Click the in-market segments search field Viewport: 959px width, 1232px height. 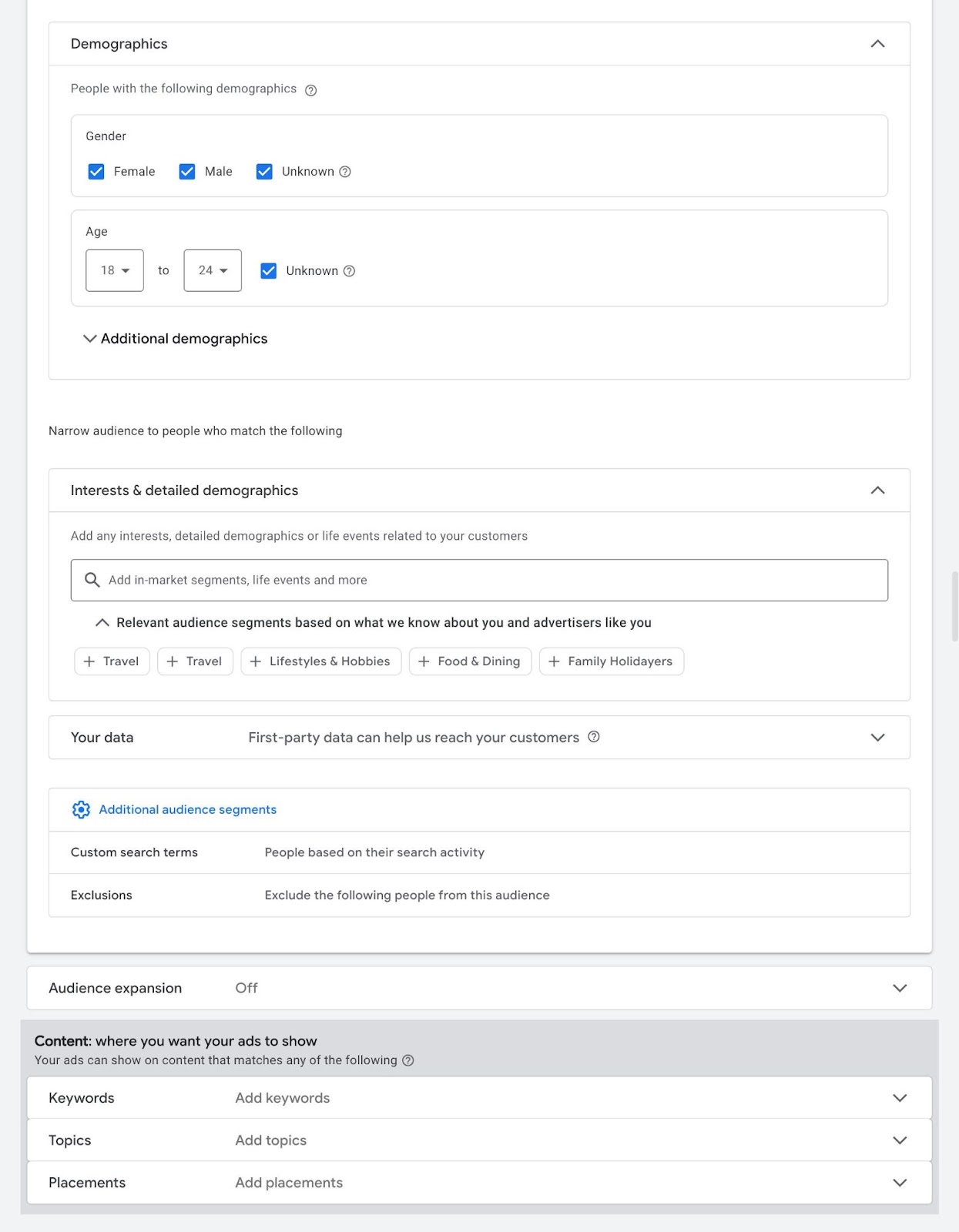pyautogui.click(x=493, y=580)
